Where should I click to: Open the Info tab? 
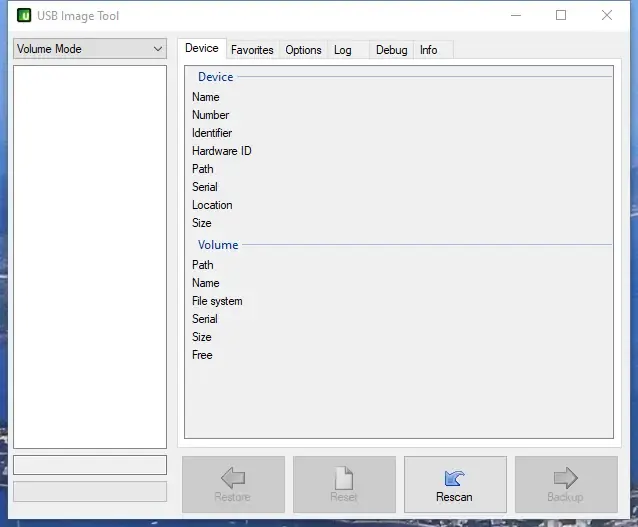point(433,50)
